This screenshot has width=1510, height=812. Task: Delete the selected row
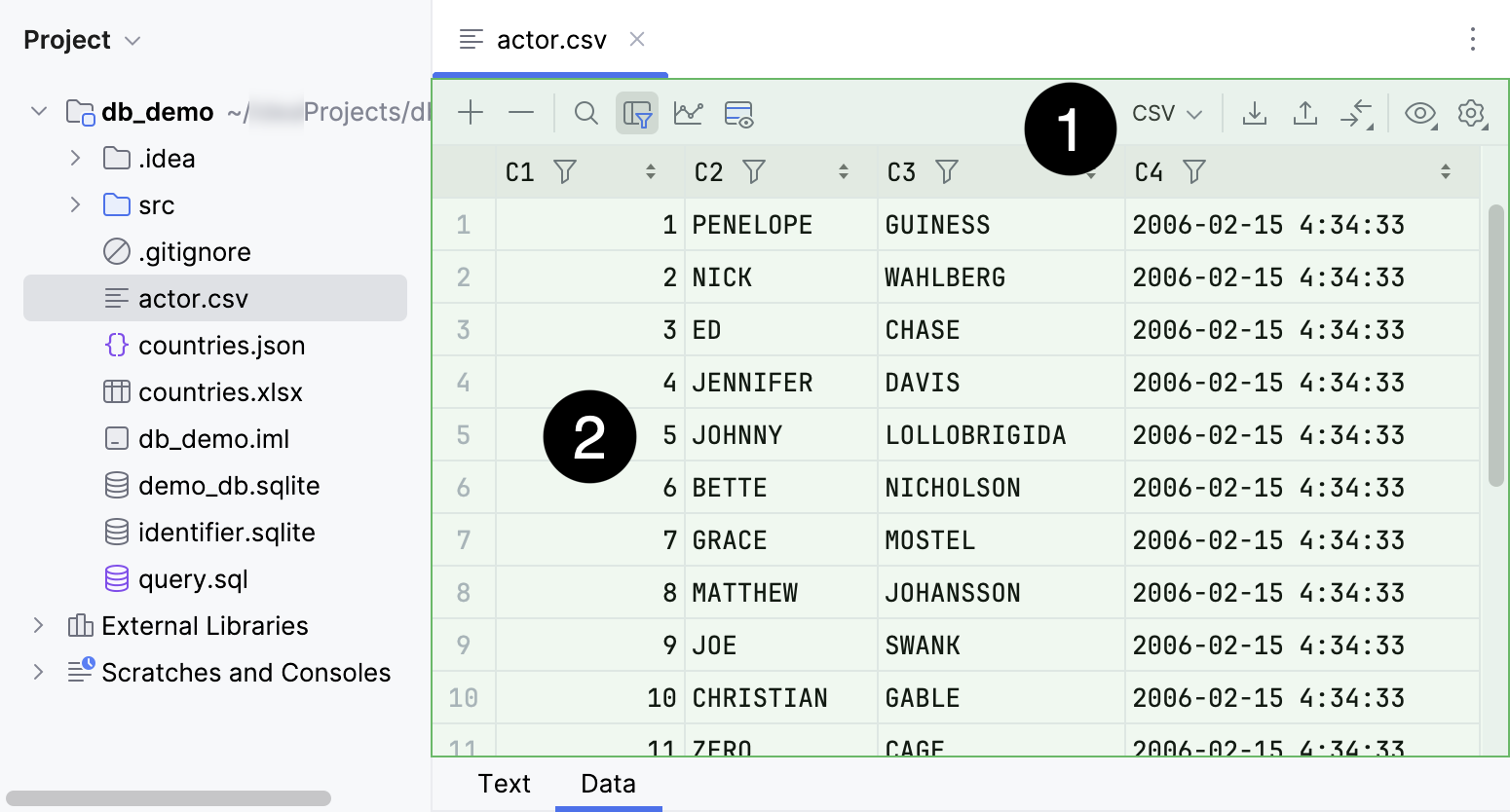click(521, 113)
